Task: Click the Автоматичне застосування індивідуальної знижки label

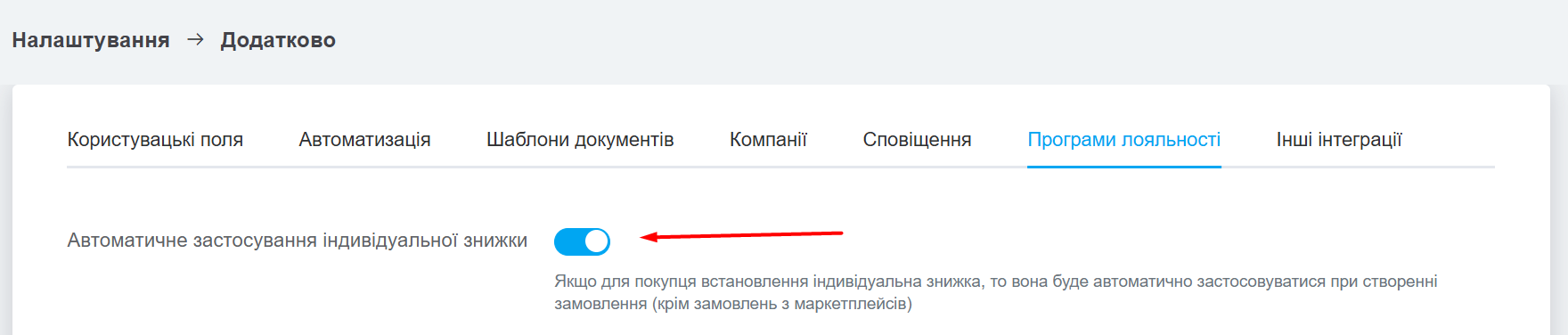Action: coord(298,241)
